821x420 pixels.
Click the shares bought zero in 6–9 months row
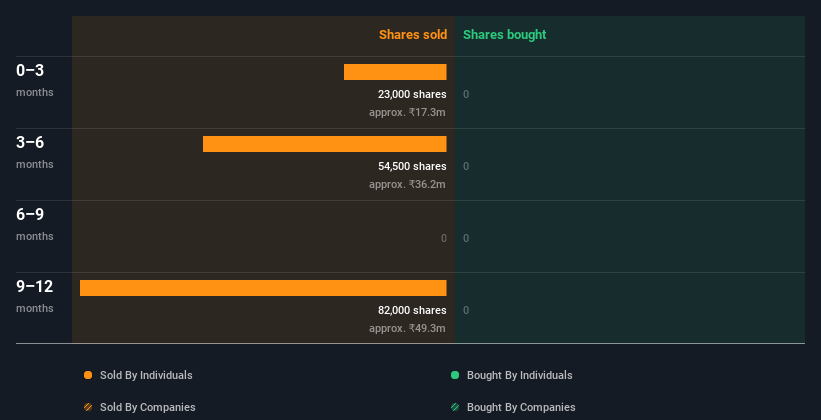pyautogui.click(x=466, y=238)
